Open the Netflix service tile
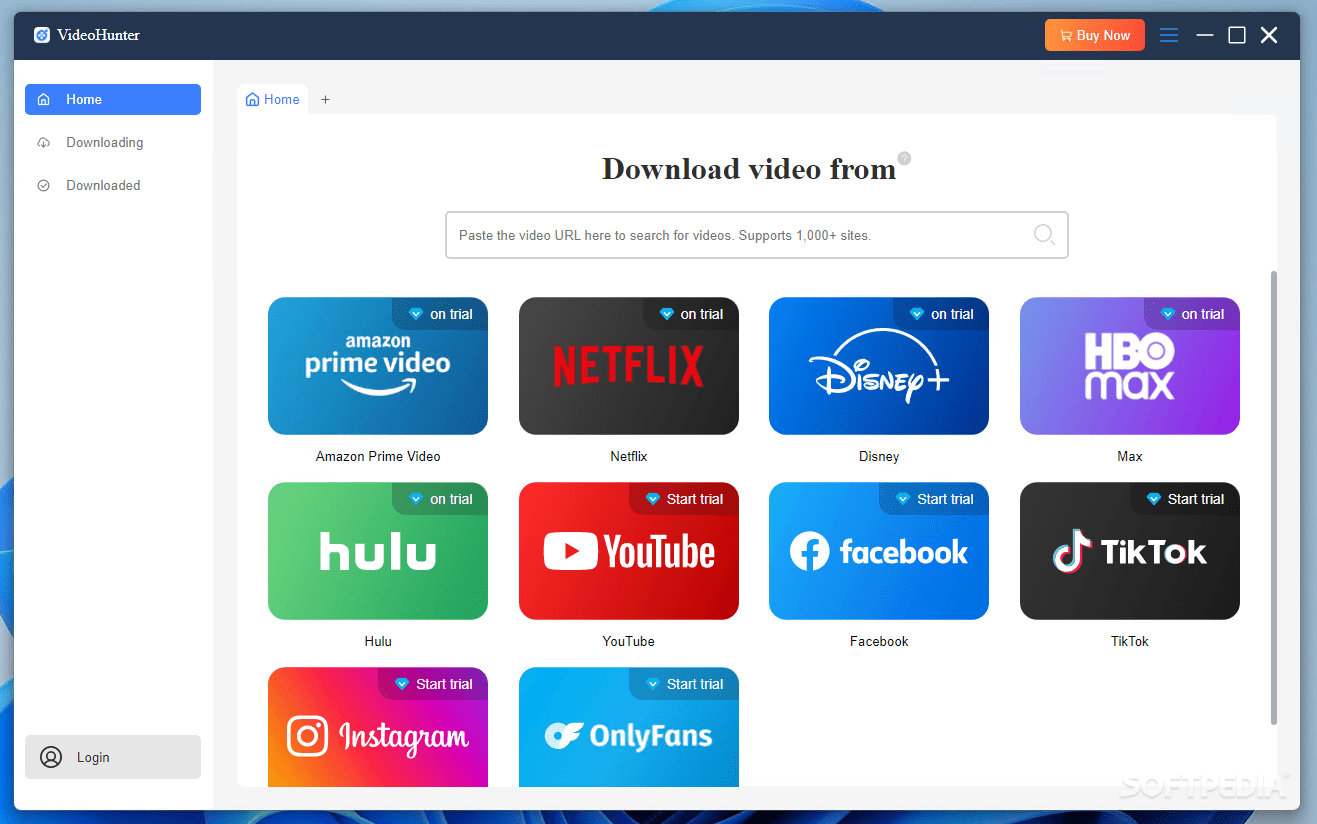The height and width of the screenshot is (824, 1317). pos(629,366)
